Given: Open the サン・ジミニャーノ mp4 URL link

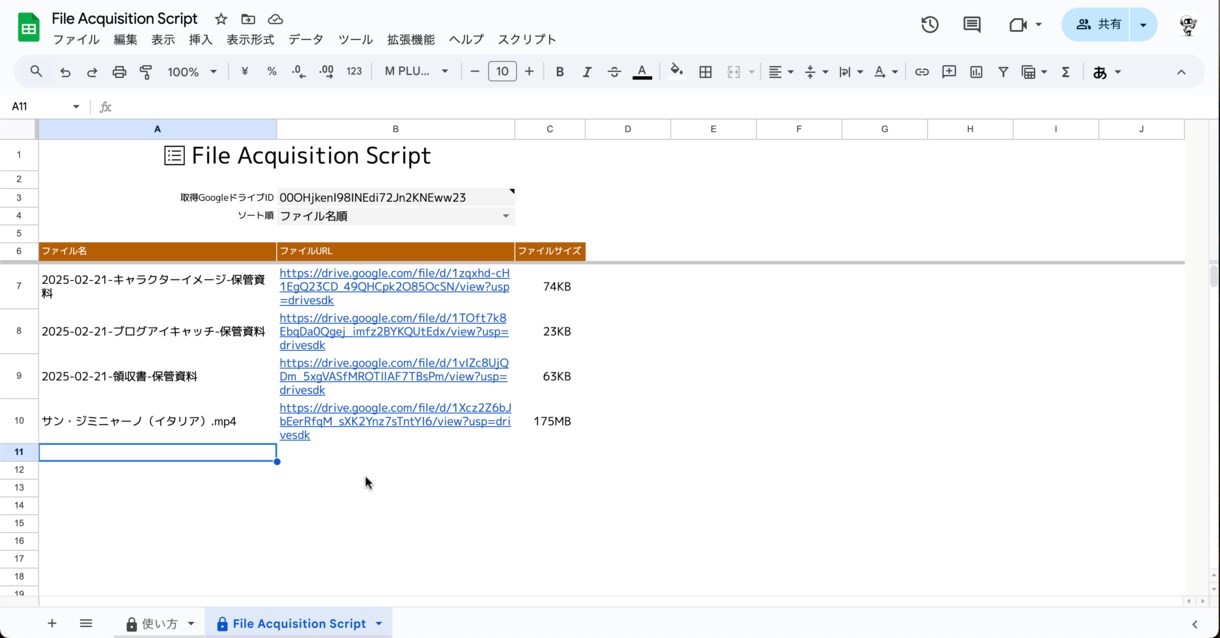Looking at the screenshot, I should click(x=395, y=422).
